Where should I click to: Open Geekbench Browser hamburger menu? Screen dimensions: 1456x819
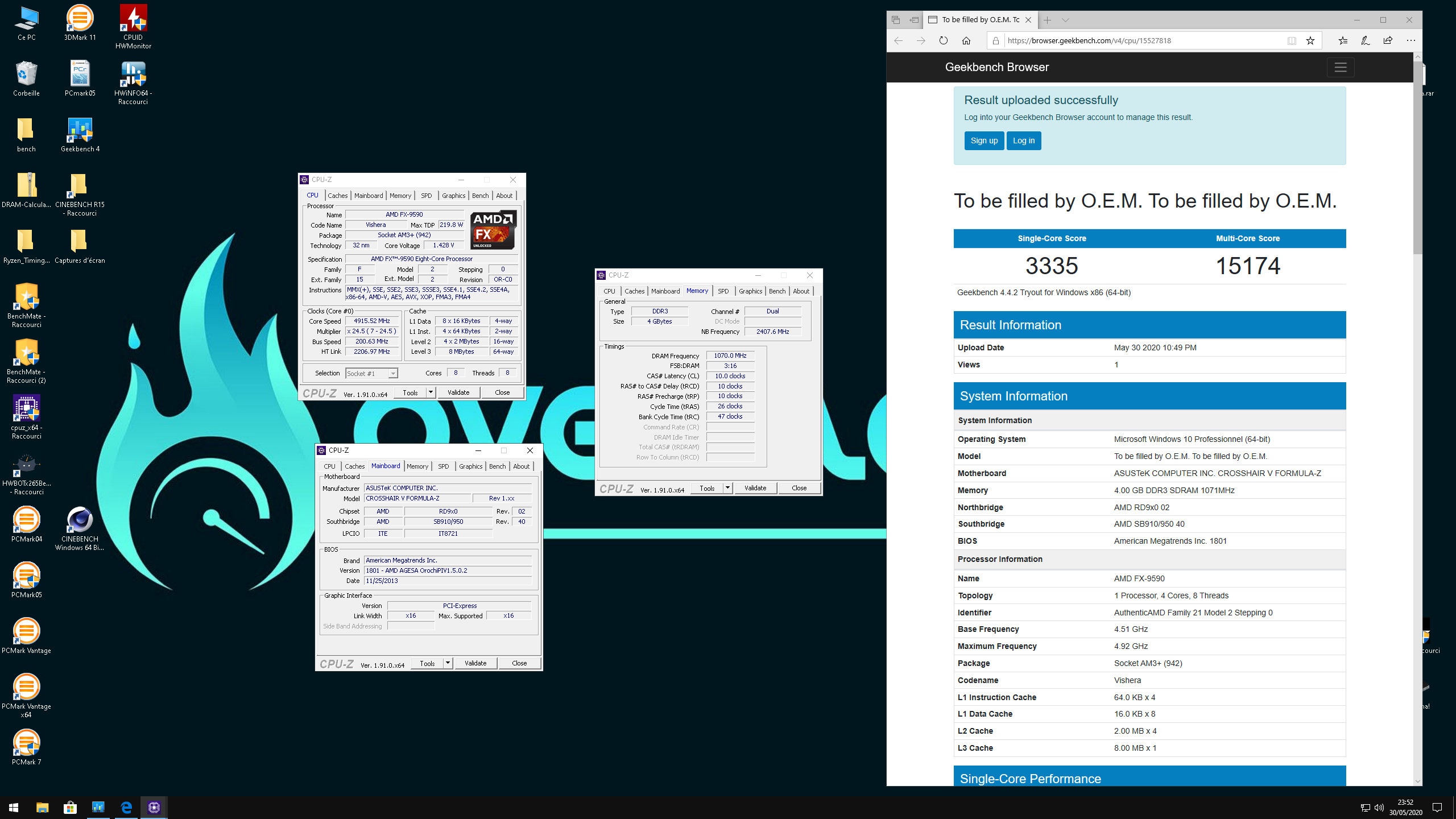pos(1341,67)
